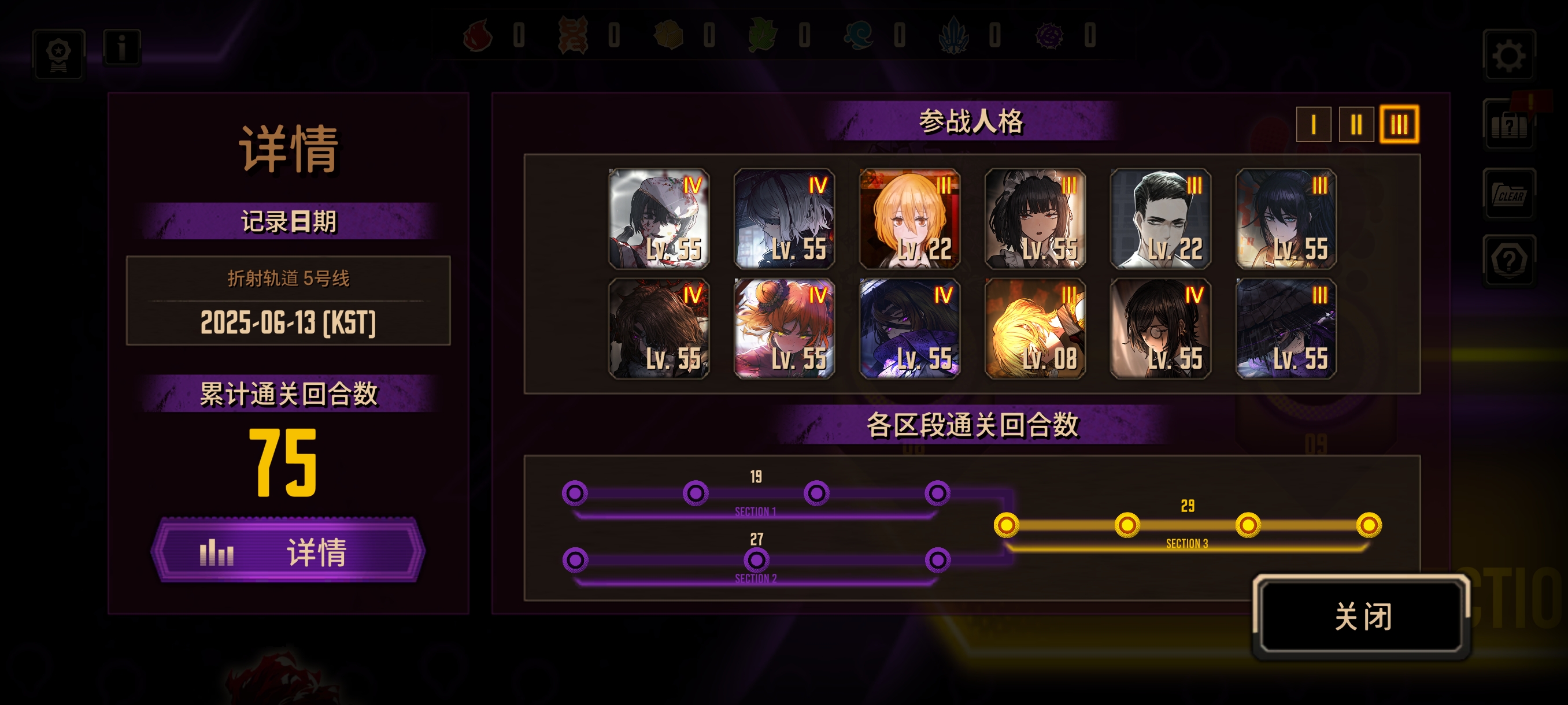Select the team III tab
The width and height of the screenshot is (1568, 705).
click(x=1399, y=125)
